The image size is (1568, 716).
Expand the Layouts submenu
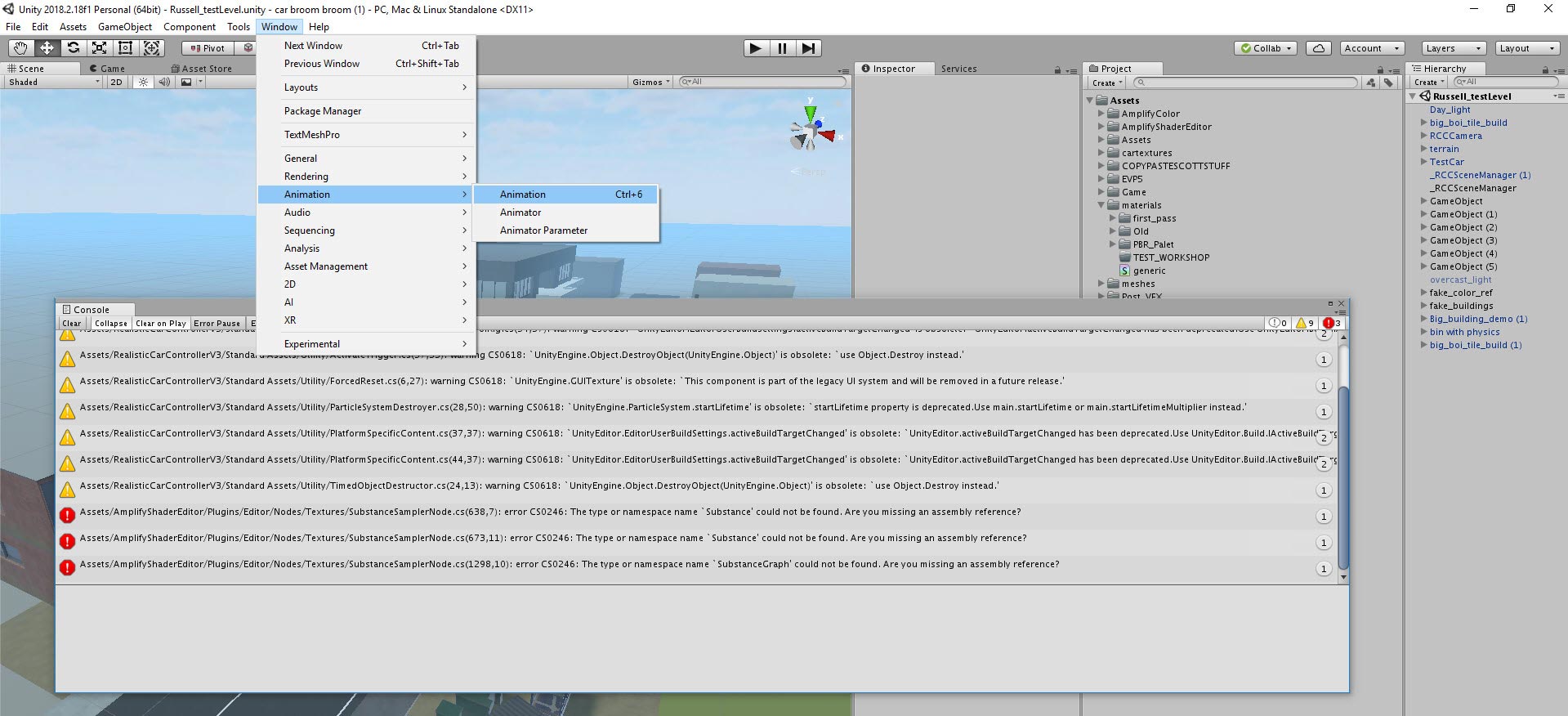coord(366,87)
